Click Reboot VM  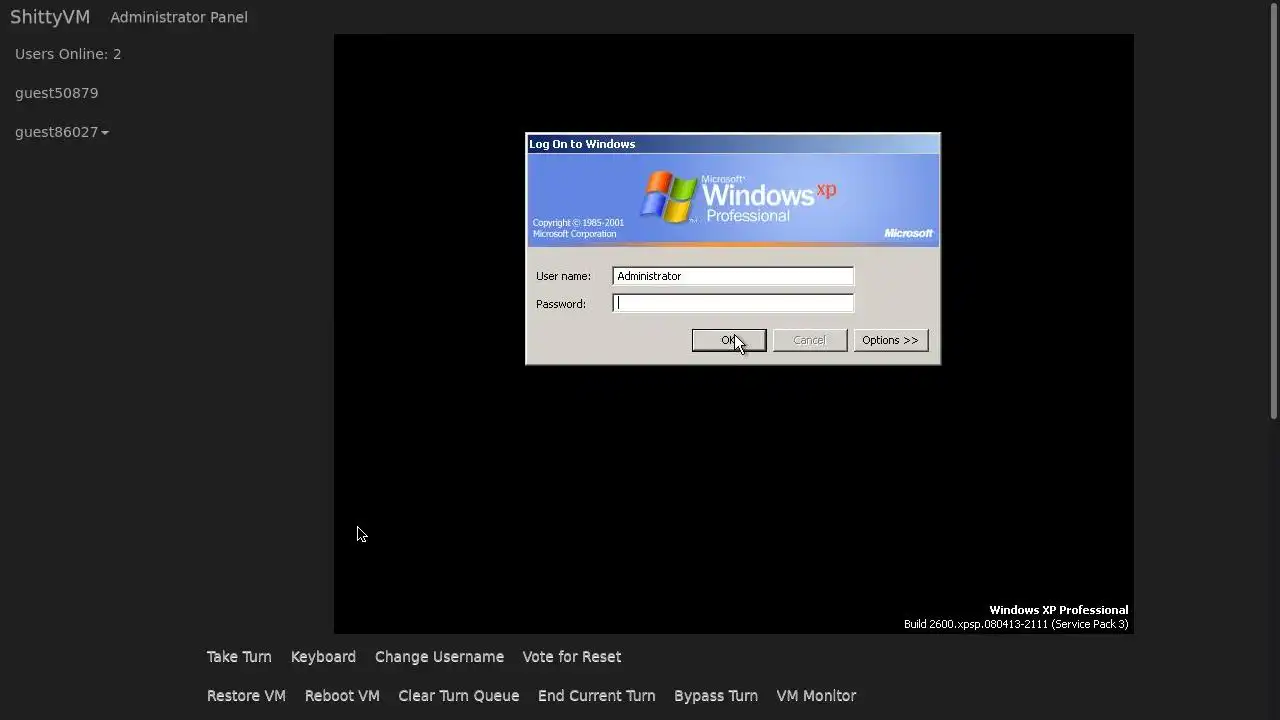(342, 696)
